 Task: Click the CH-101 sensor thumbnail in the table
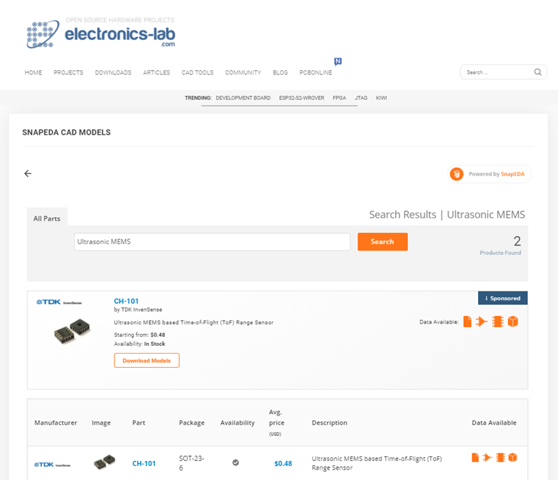pos(104,462)
